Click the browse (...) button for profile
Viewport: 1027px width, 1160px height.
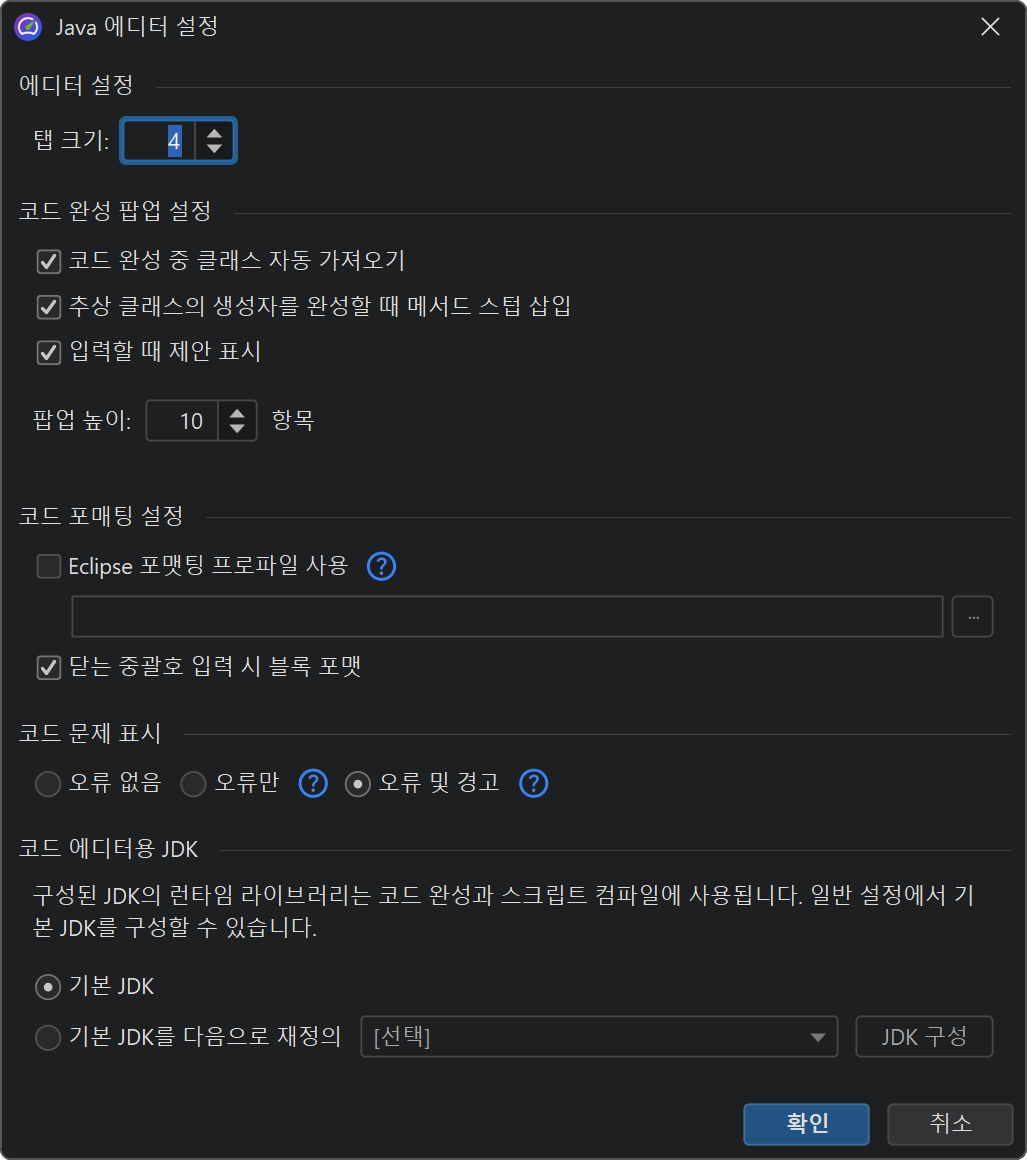[x=972, y=617]
